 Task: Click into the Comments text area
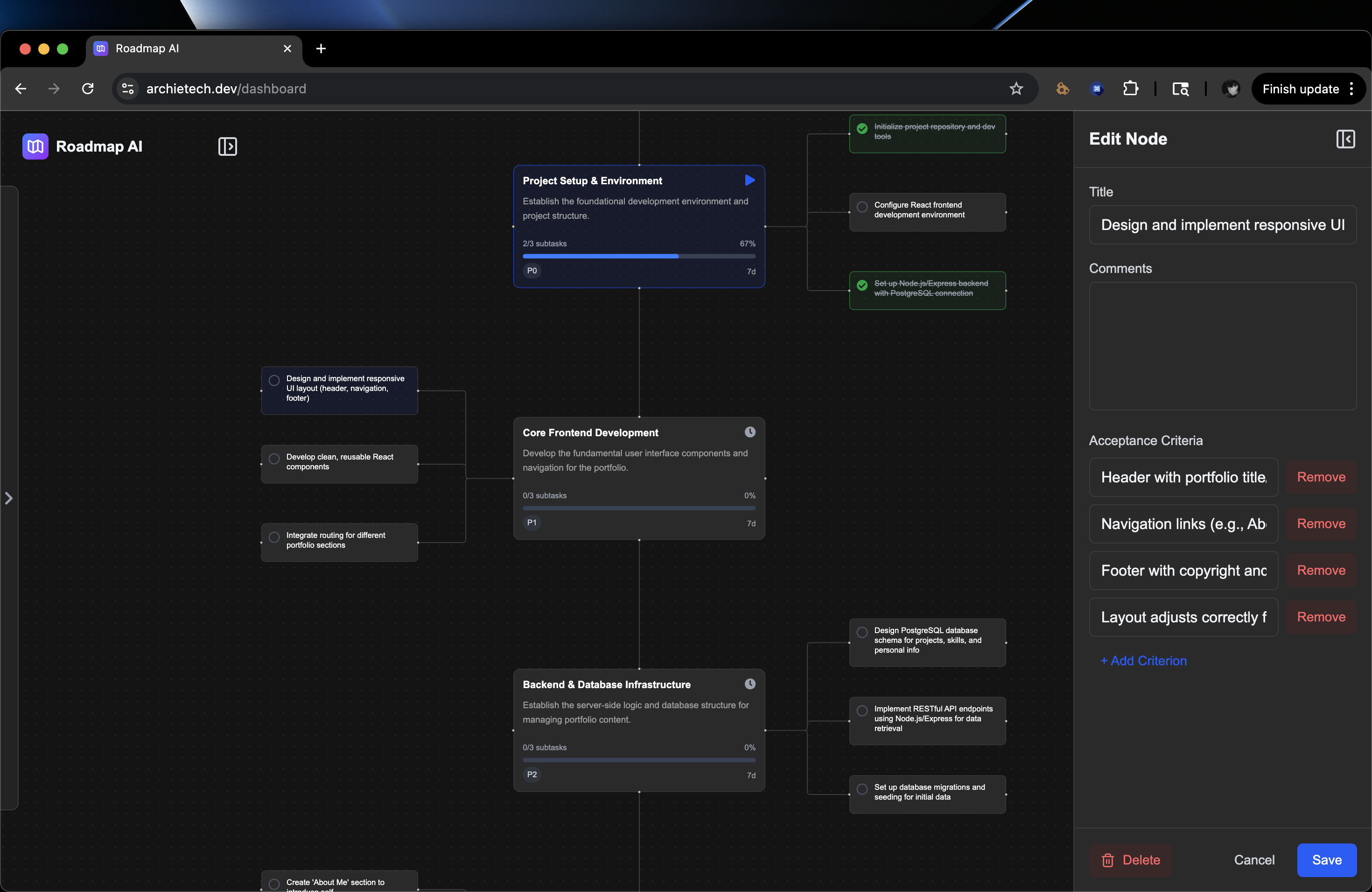1222,346
